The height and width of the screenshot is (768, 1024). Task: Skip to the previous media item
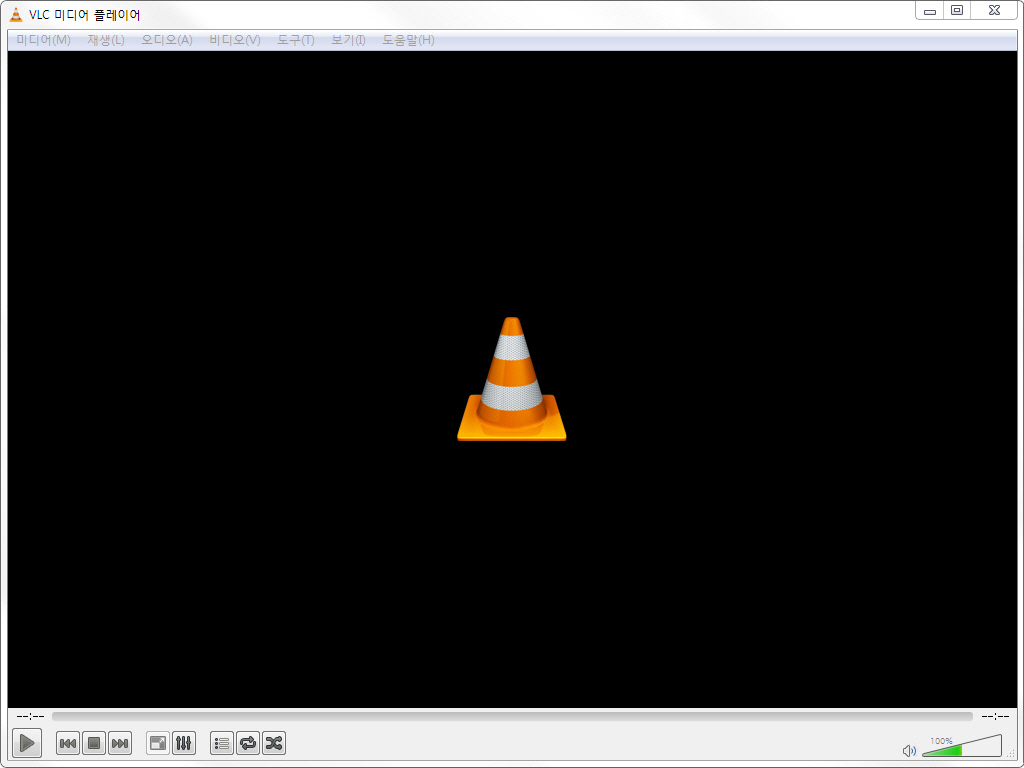tap(68, 743)
